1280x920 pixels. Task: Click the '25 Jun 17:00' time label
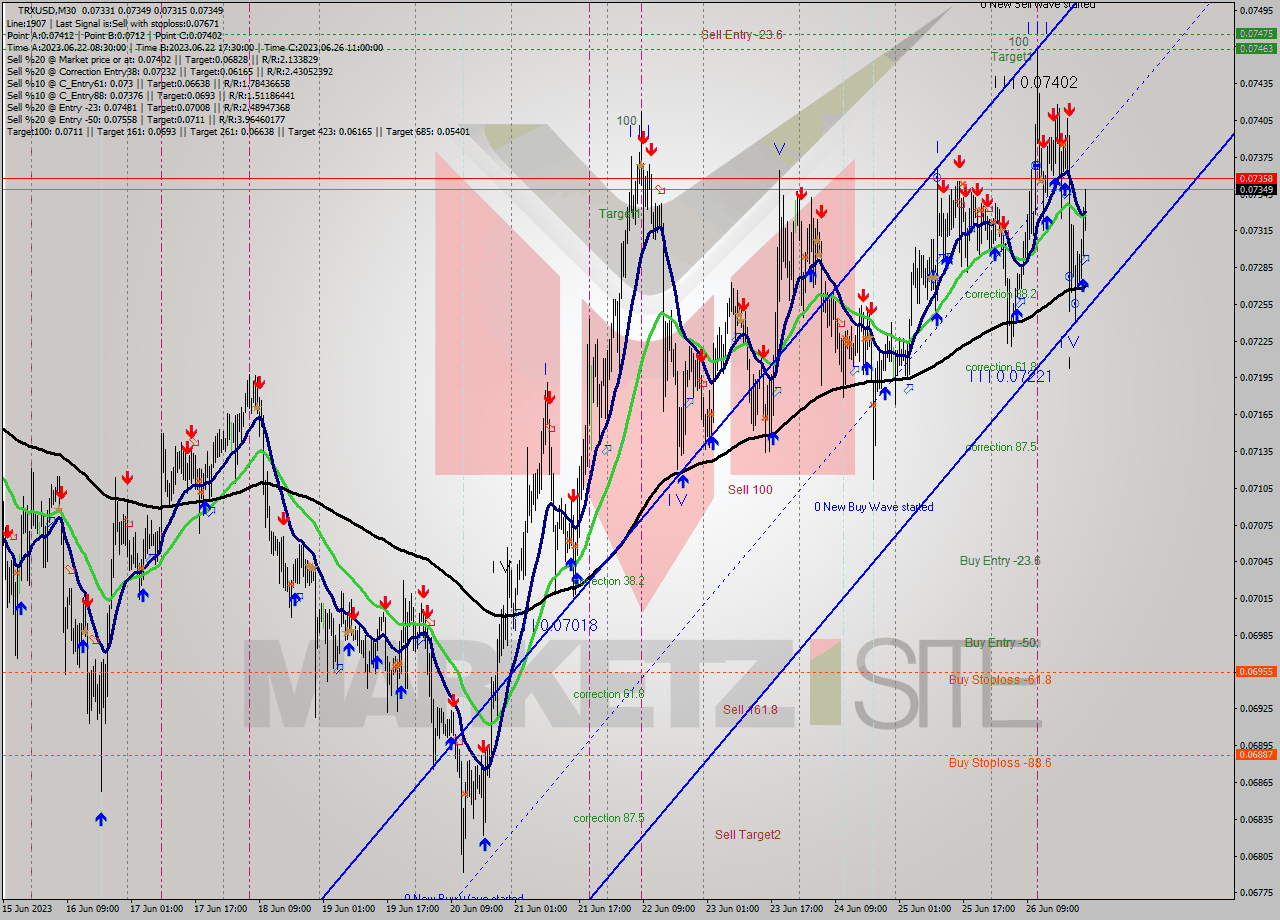(987, 909)
